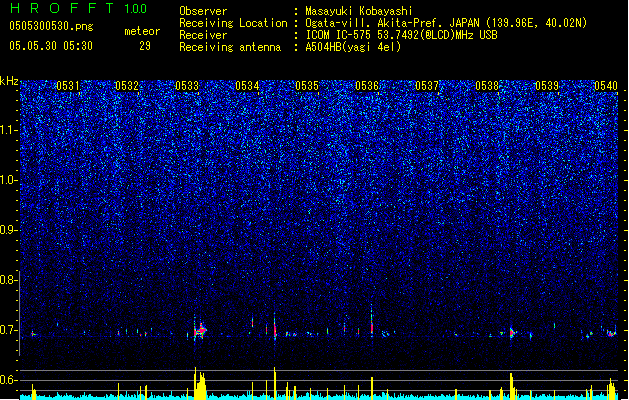Click the 0540 time marker
Screen dimensions: 629x400
[x=606, y=86]
